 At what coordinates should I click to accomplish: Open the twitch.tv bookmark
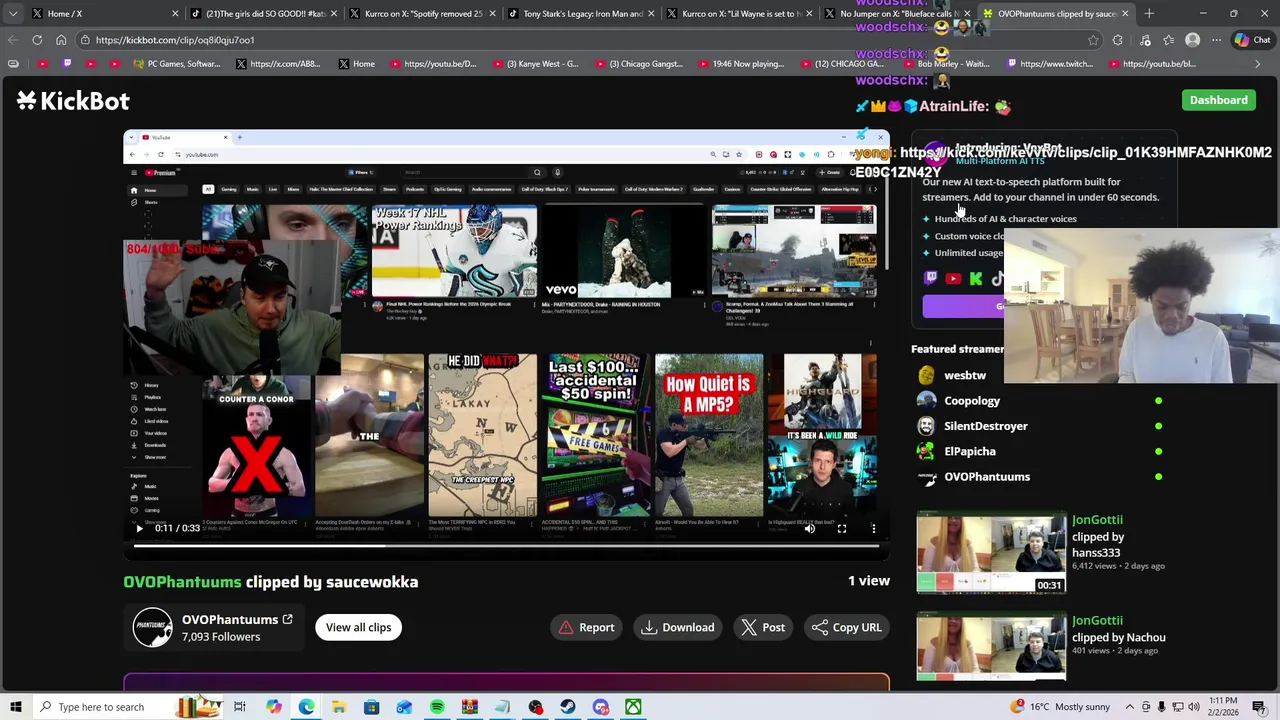1052,64
